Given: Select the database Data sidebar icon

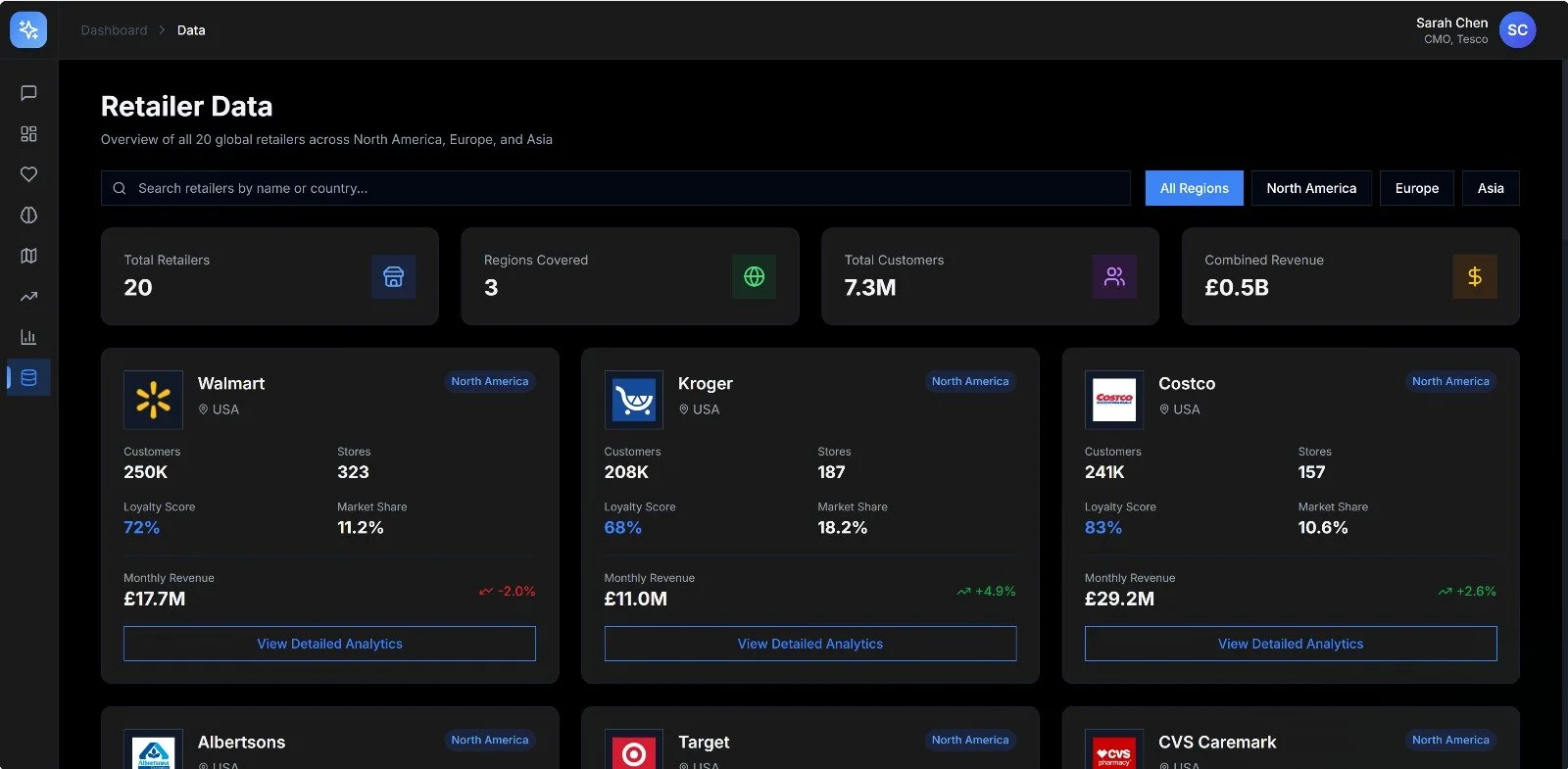Looking at the screenshot, I should (28, 377).
